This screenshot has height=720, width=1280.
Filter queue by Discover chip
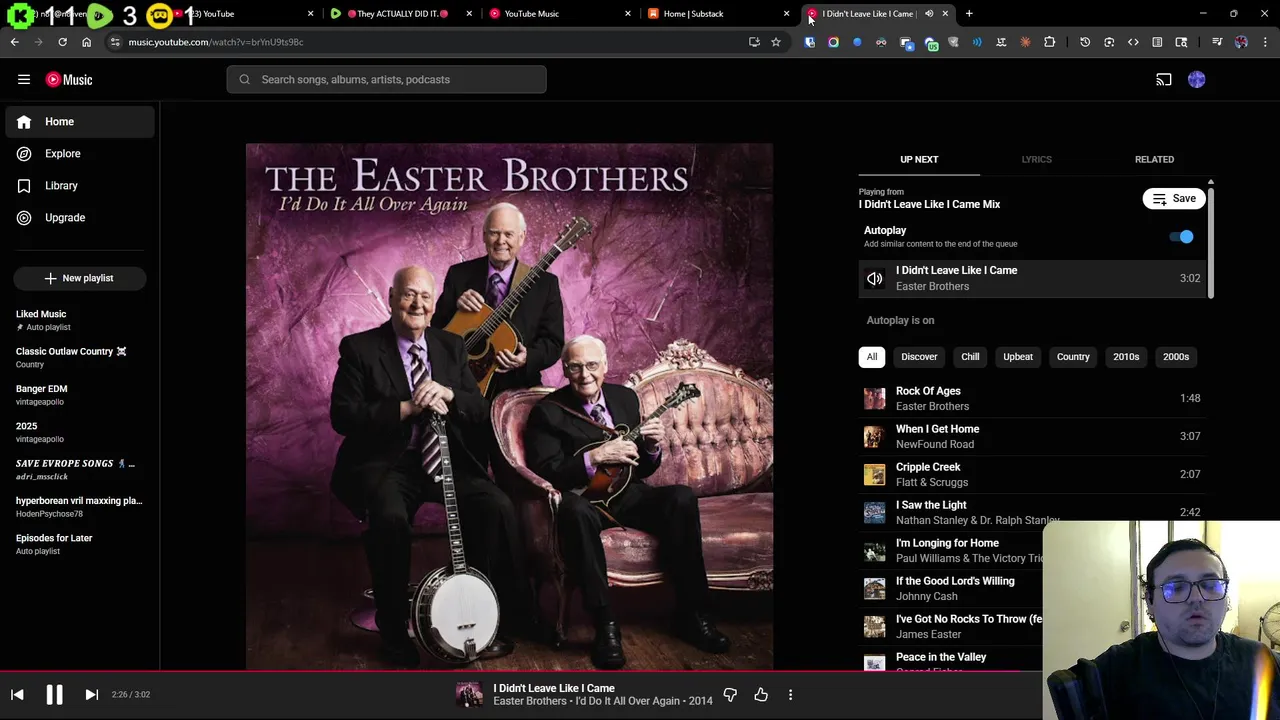[919, 357]
